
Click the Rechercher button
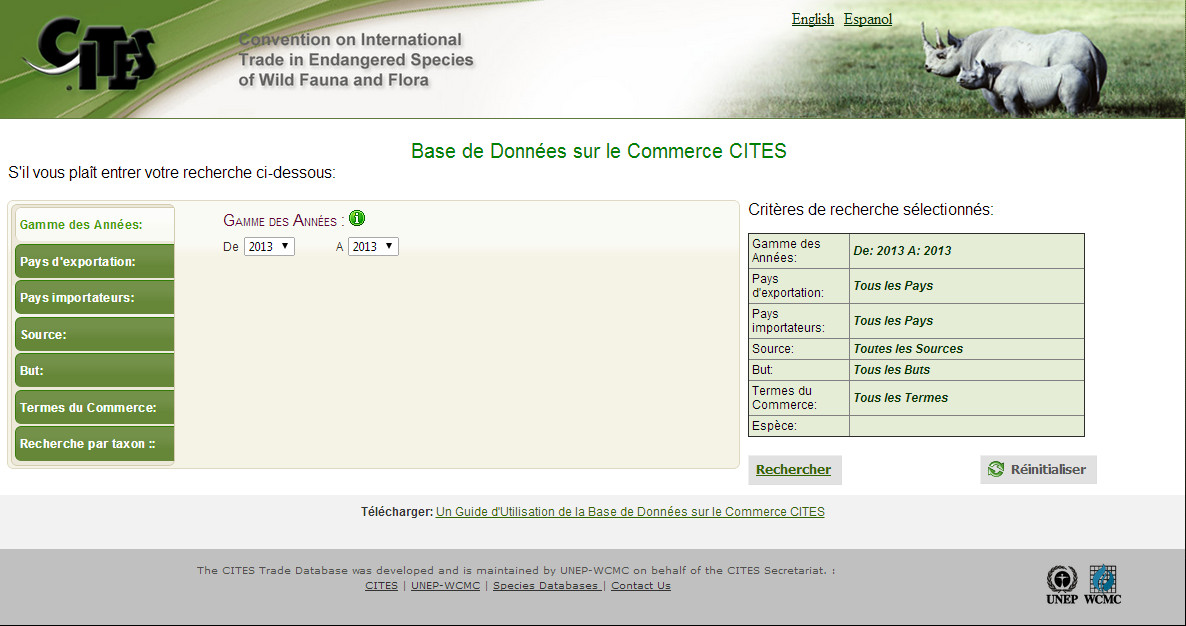click(x=794, y=470)
